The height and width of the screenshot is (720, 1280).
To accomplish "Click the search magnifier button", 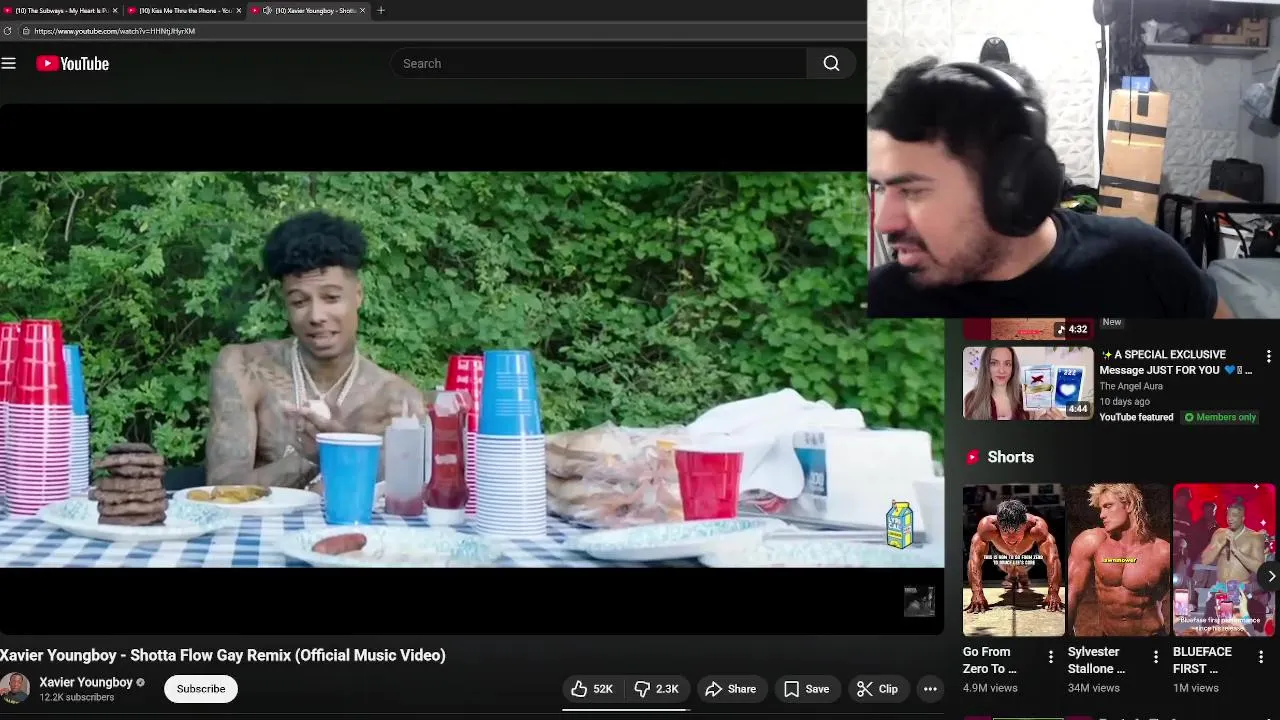I will (831, 63).
